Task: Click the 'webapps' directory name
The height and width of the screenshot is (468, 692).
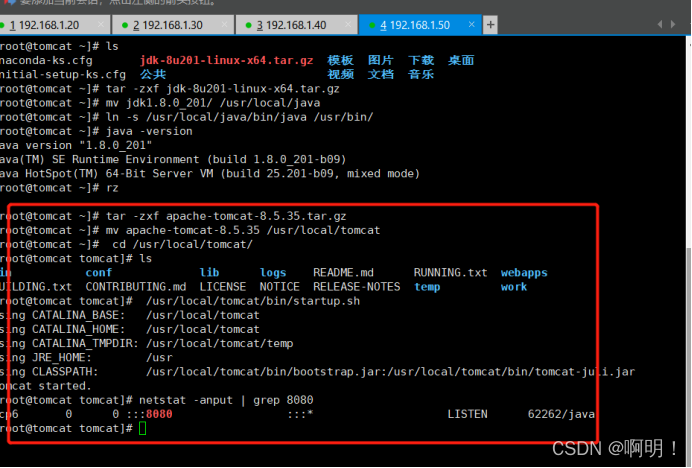Action: (x=524, y=273)
